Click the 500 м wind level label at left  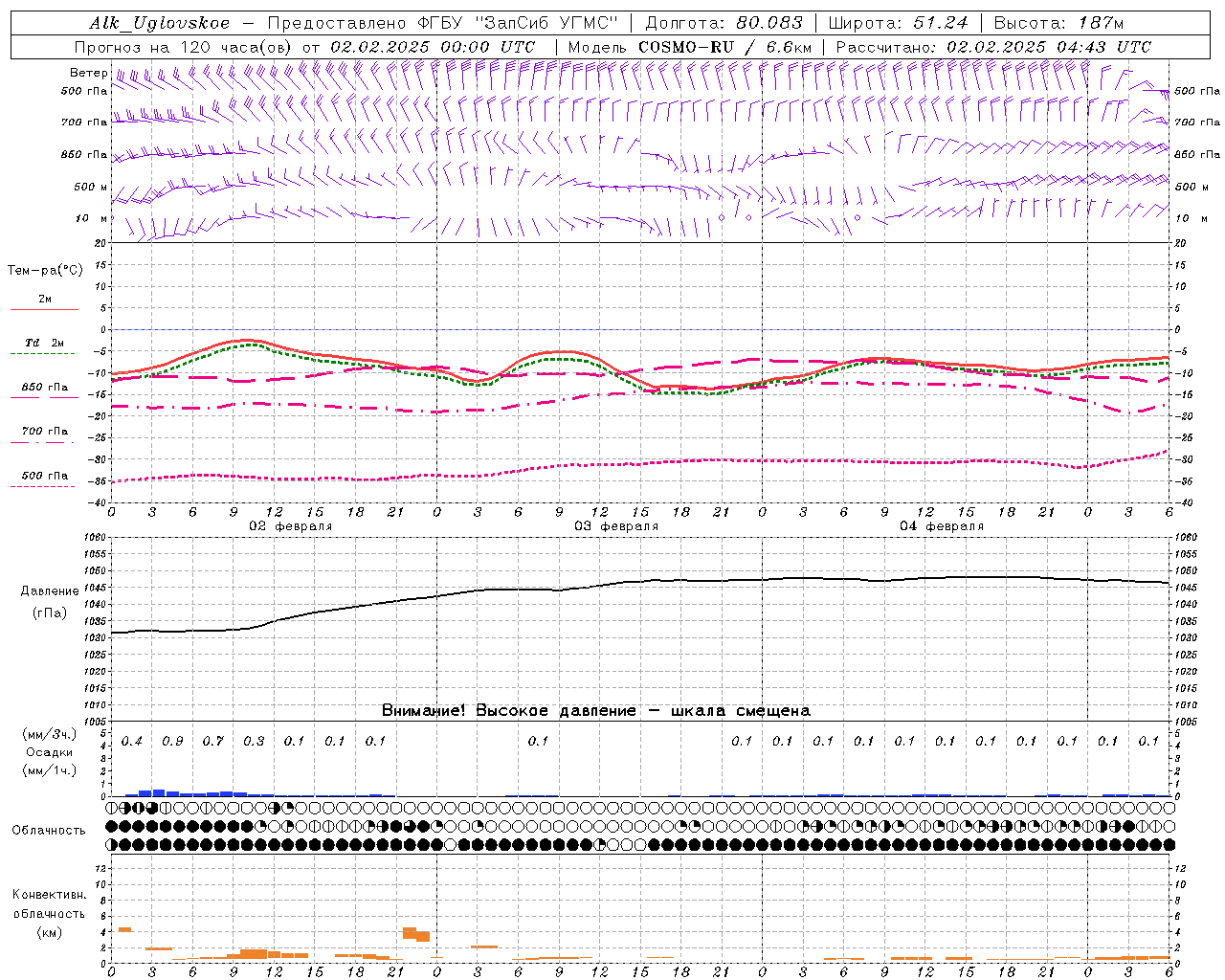(x=90, y=187)
